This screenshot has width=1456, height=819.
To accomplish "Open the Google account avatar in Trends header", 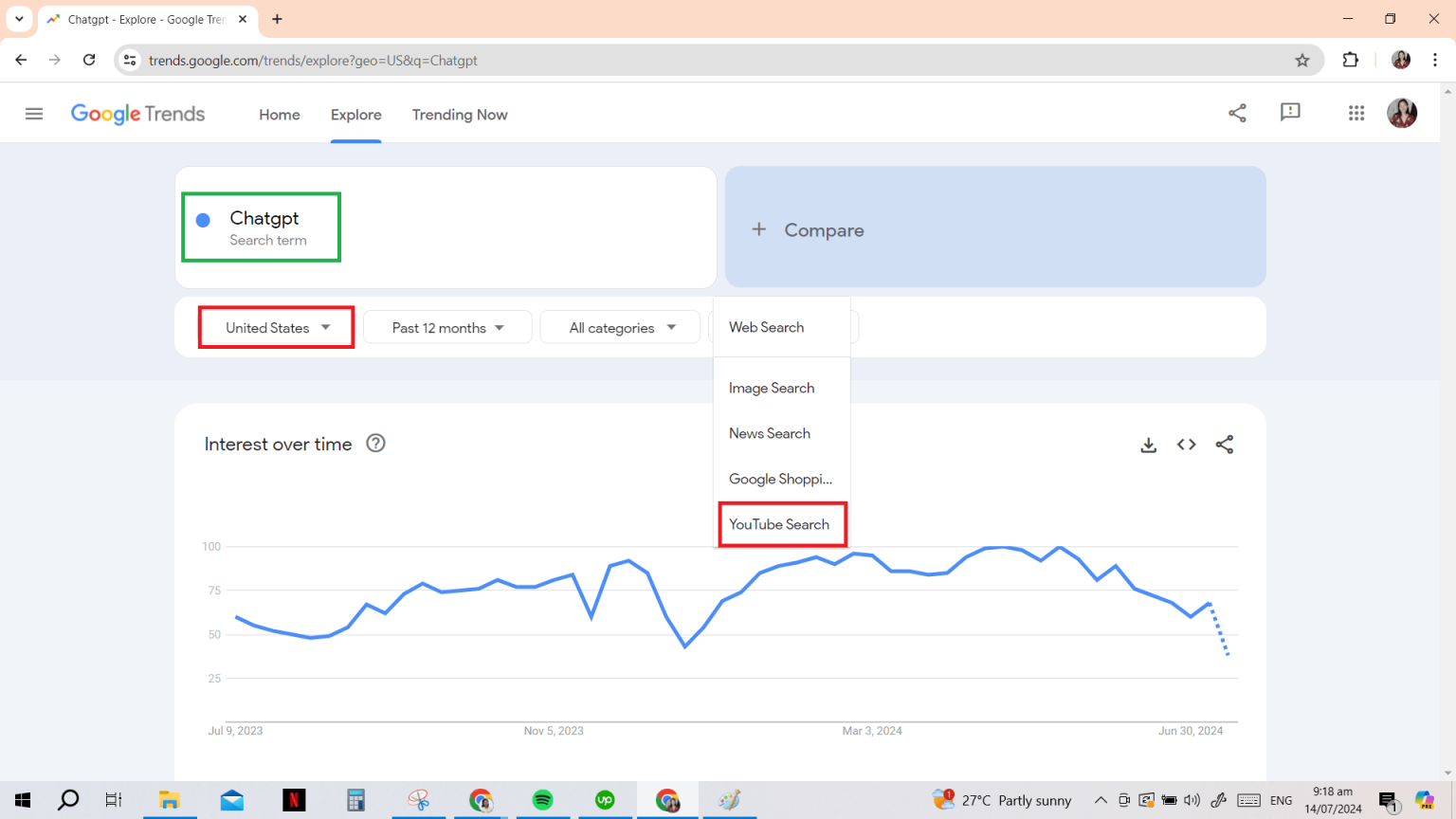I will click(x=1402, y=113).
